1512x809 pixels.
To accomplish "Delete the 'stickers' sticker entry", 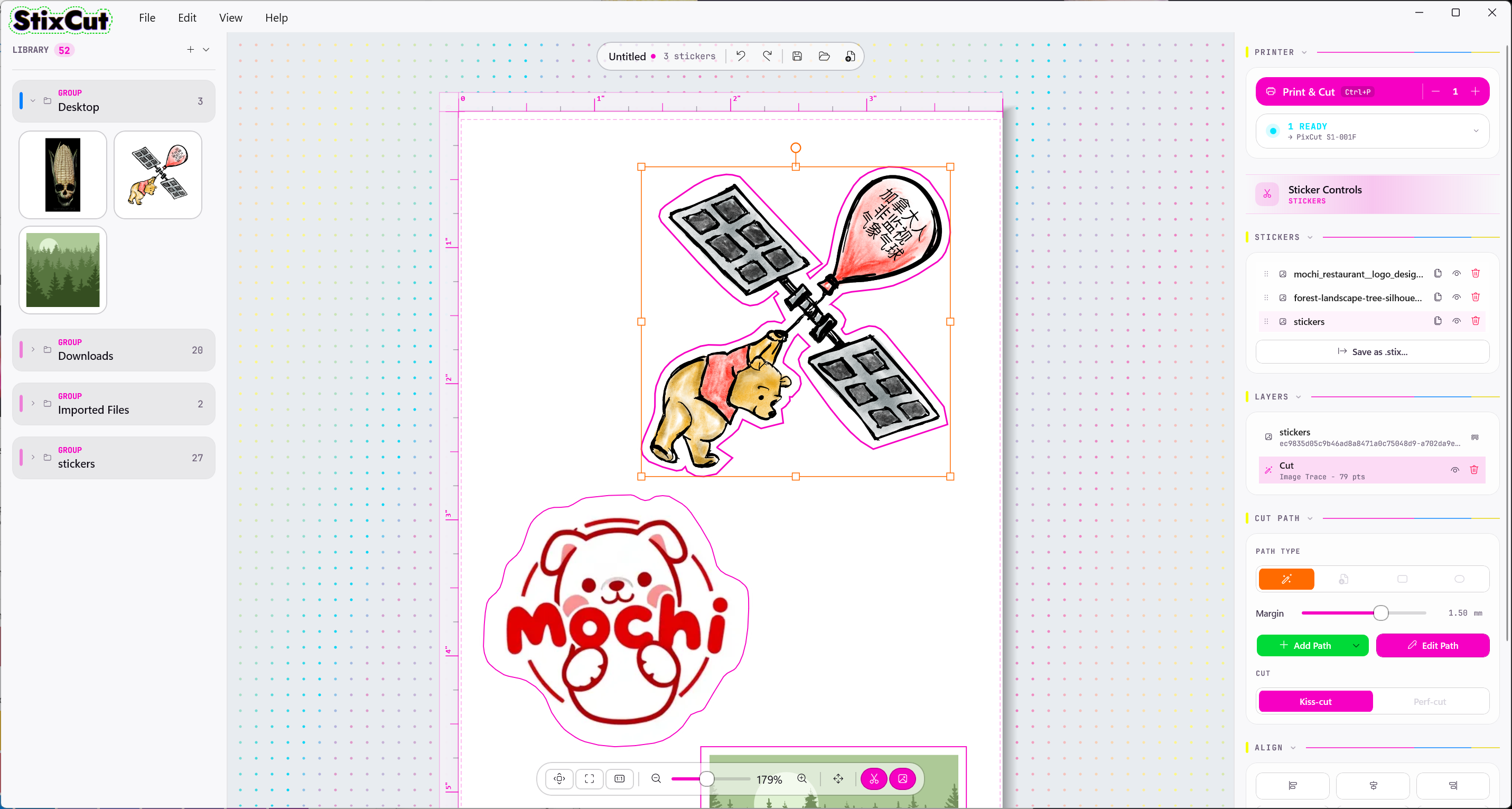I will pos(1476,321).
